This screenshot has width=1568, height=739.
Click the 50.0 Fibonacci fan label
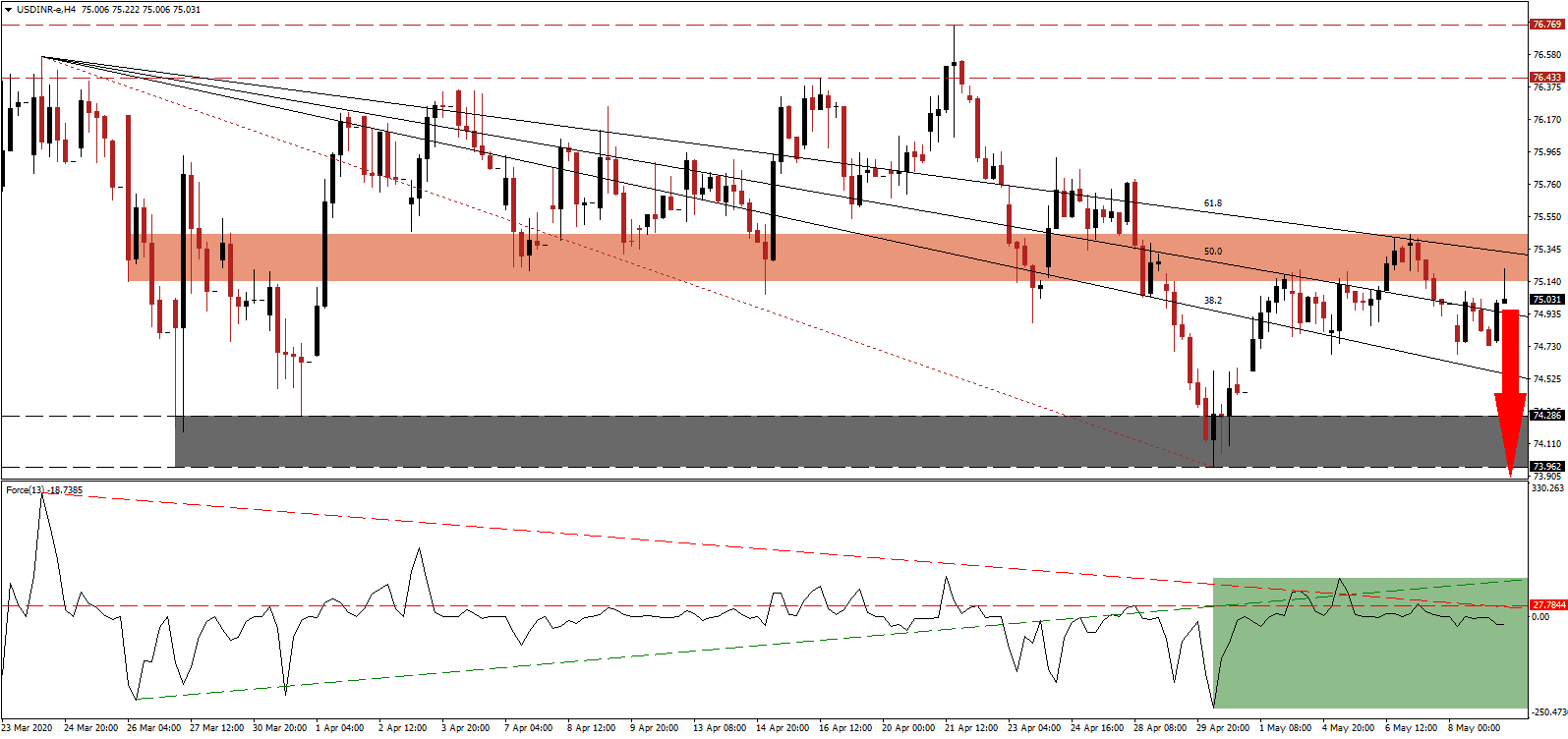1213,252
